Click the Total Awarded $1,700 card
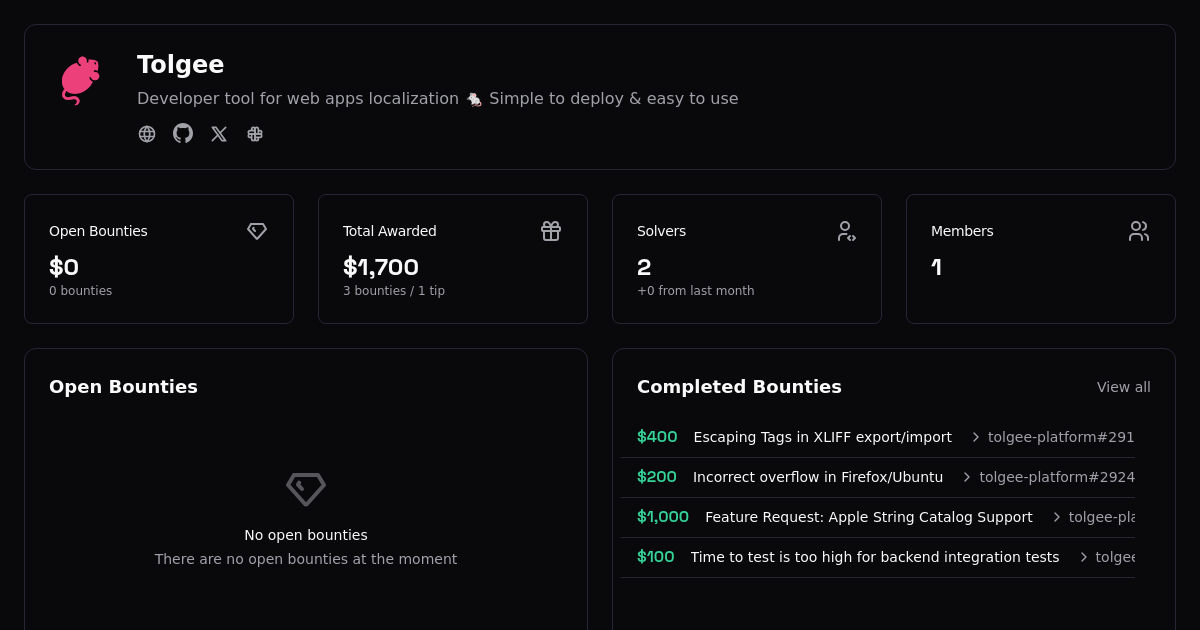 tap(452, 259)
